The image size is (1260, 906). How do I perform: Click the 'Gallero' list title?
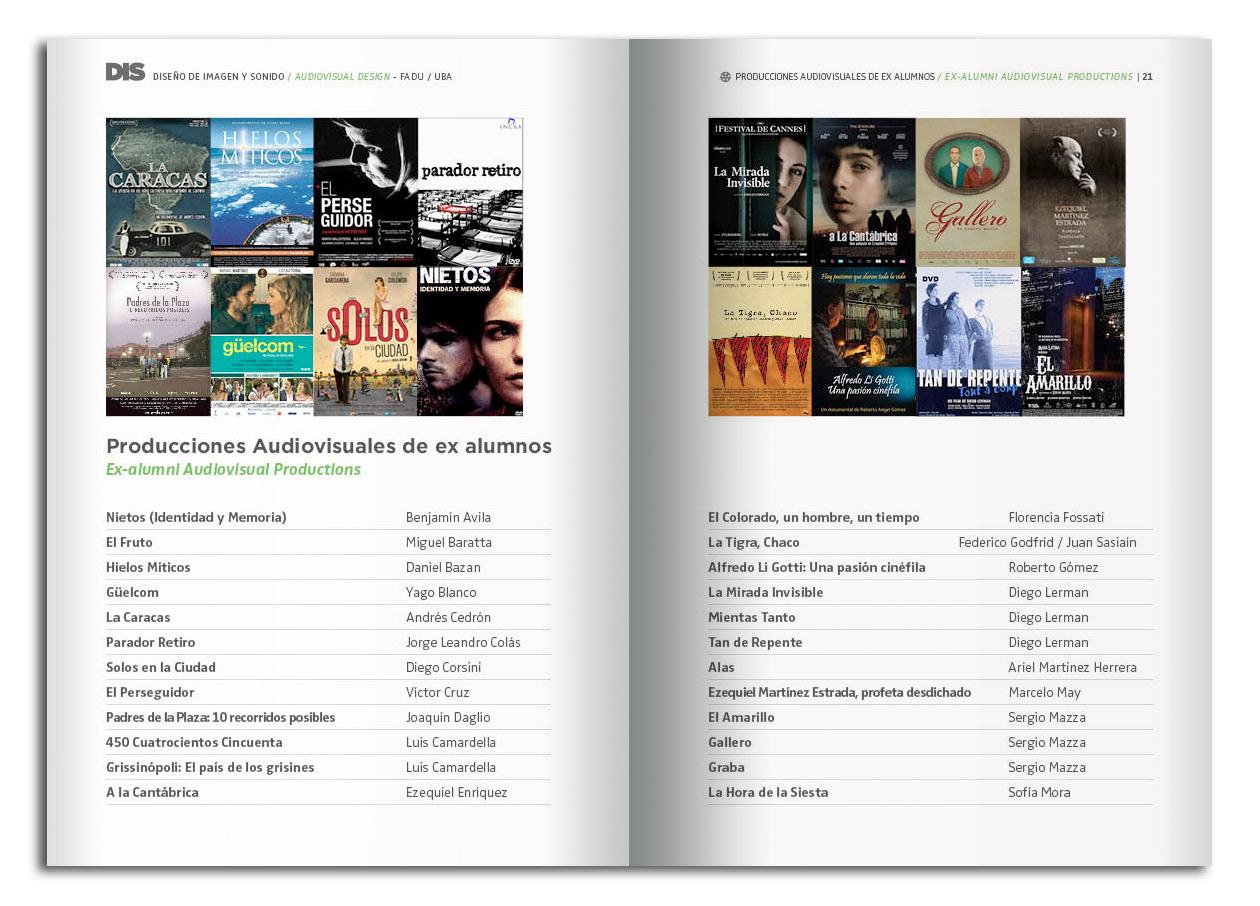[730, 742]
